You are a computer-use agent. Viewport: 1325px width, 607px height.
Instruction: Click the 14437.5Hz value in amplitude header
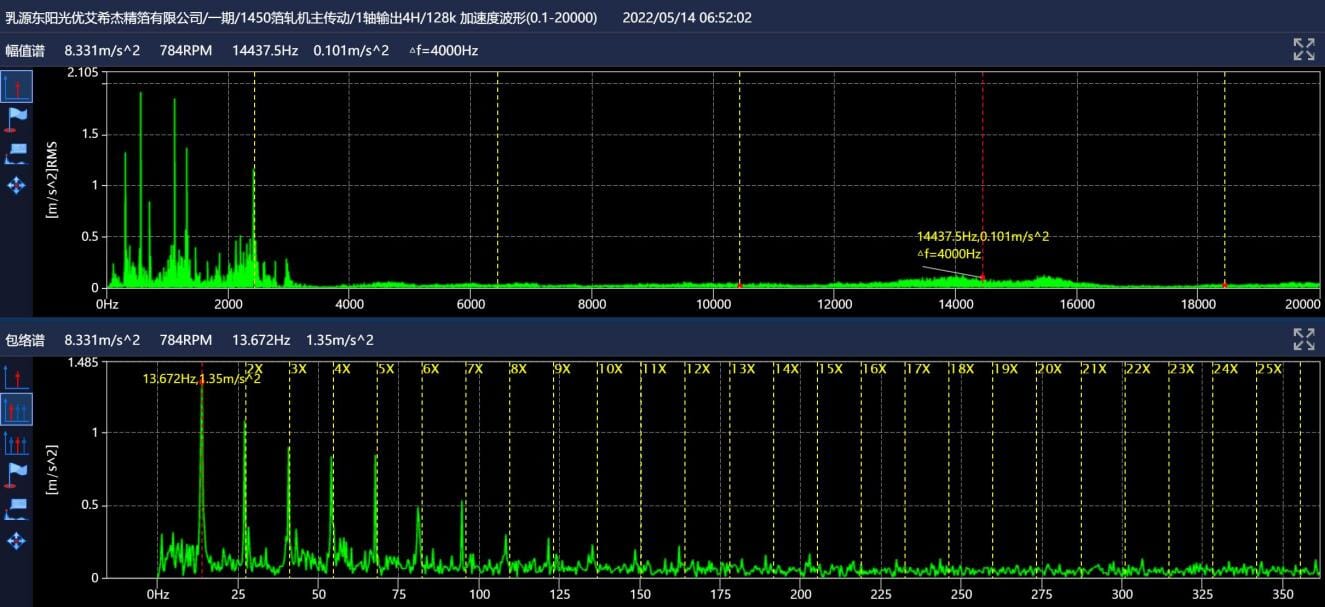tap(266, 50)
